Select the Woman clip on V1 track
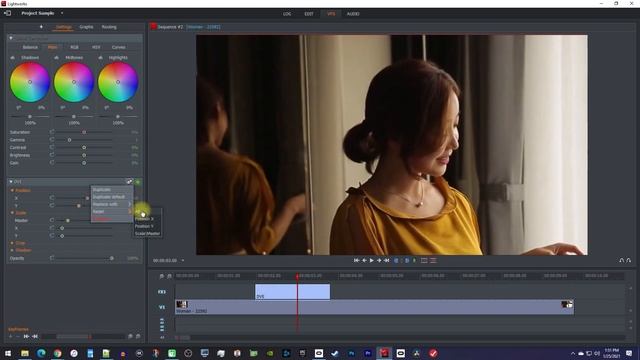640x360 pixels. coord(374,307)
